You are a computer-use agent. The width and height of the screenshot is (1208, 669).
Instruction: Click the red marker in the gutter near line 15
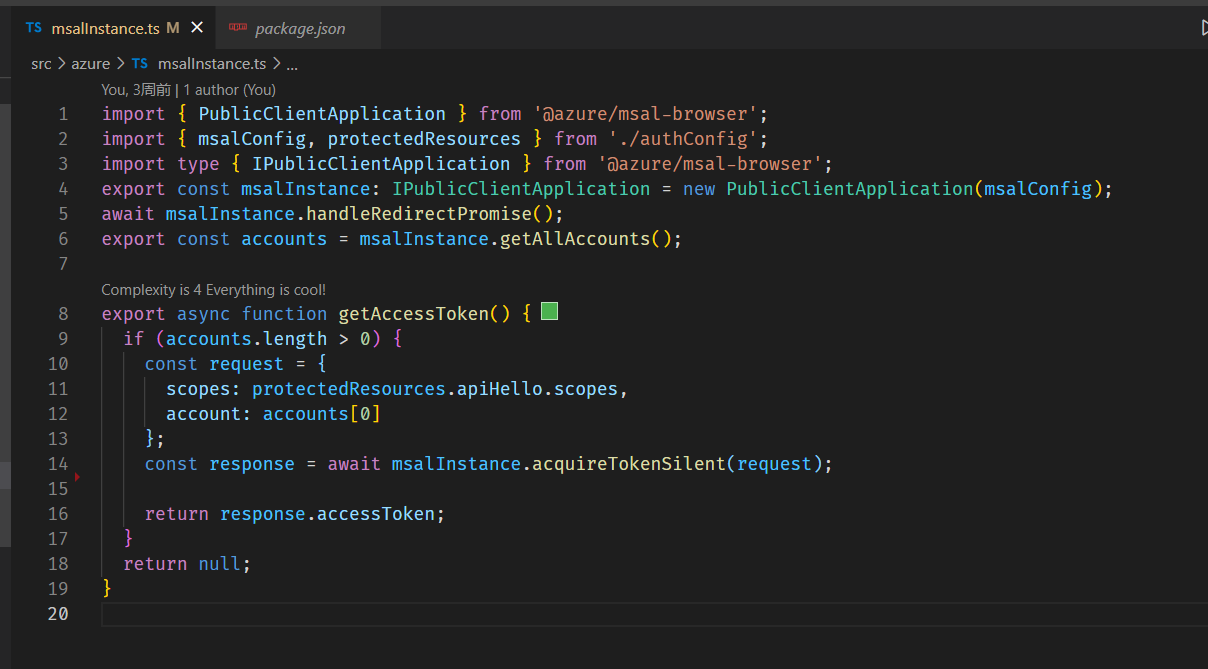tap(77, 478)
